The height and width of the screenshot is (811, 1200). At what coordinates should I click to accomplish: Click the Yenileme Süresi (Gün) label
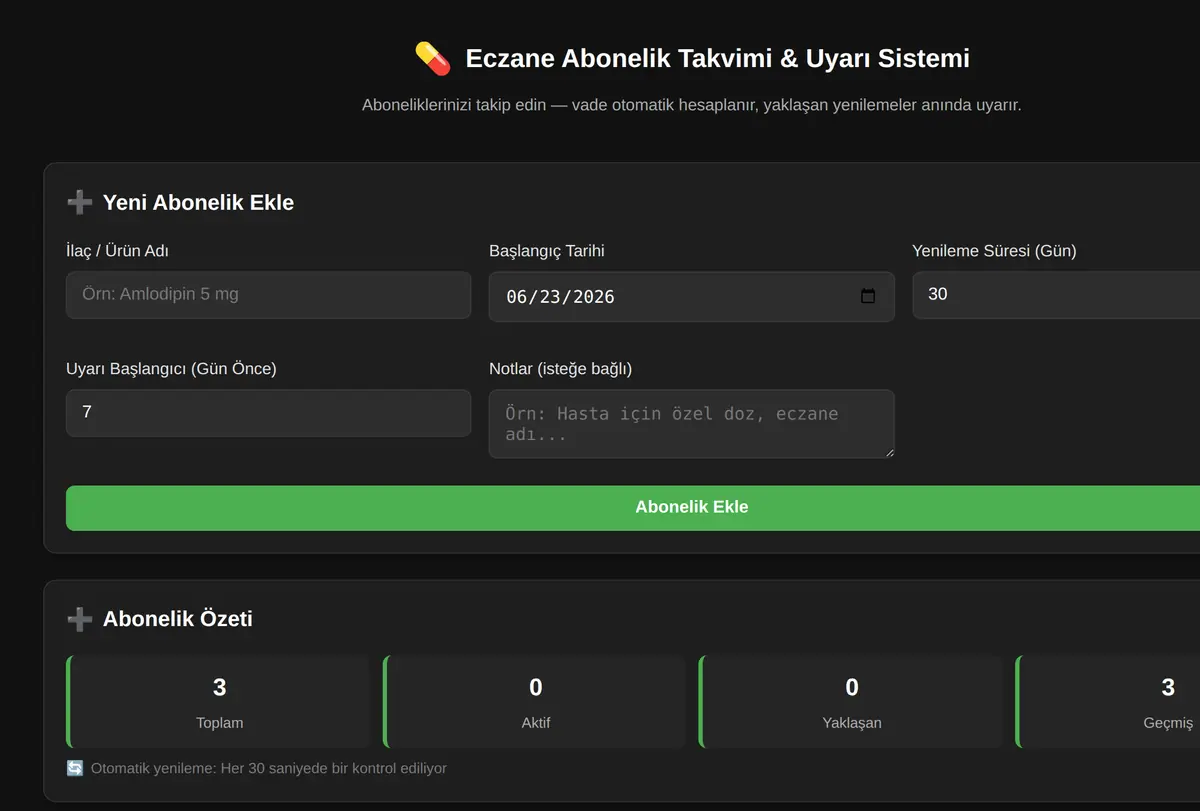tap(994, 251)
